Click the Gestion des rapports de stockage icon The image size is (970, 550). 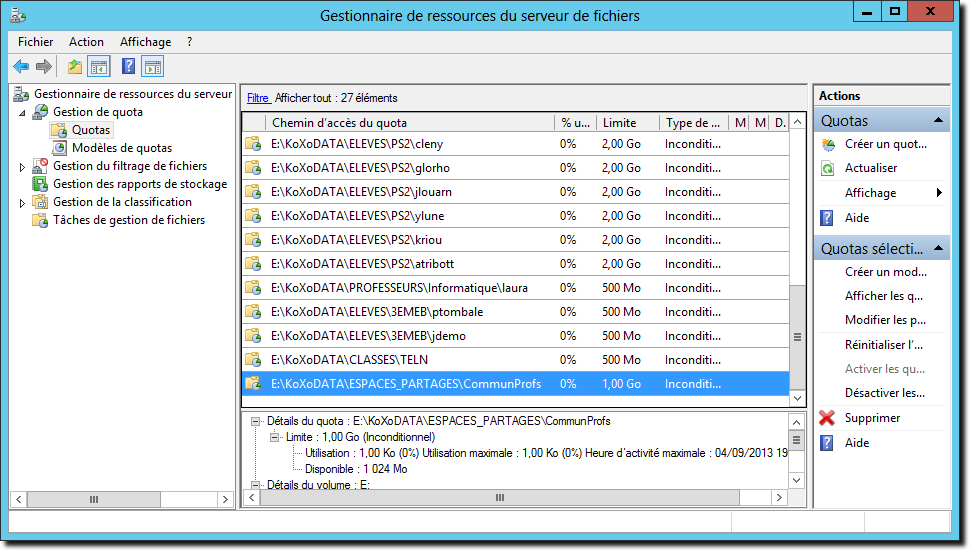[40, 184]
